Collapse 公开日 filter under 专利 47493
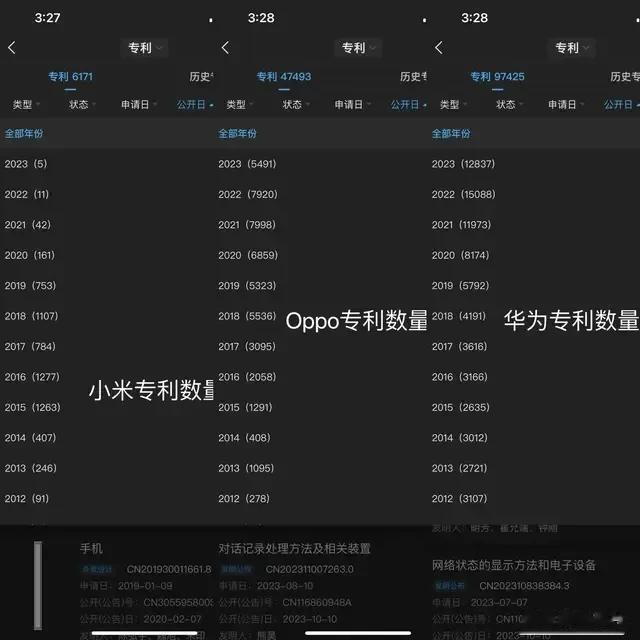Screen dimensions: 640x640 409,104
